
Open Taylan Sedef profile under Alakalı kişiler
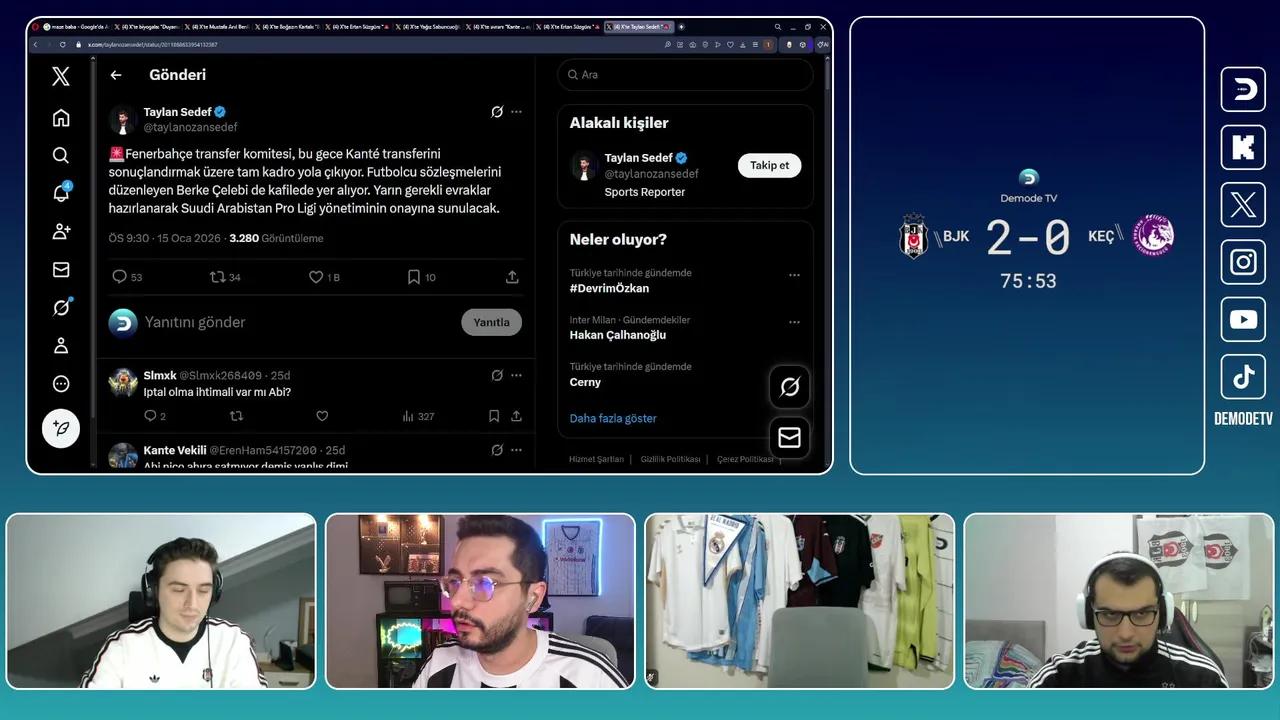[638, 158]
